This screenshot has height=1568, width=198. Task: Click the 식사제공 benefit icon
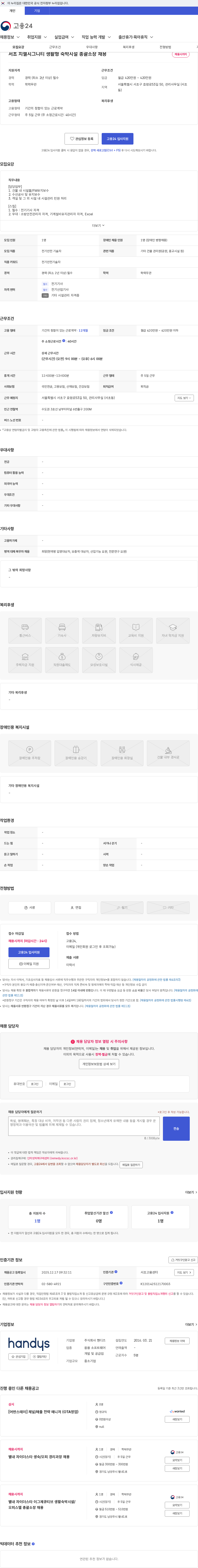point(136,660)
